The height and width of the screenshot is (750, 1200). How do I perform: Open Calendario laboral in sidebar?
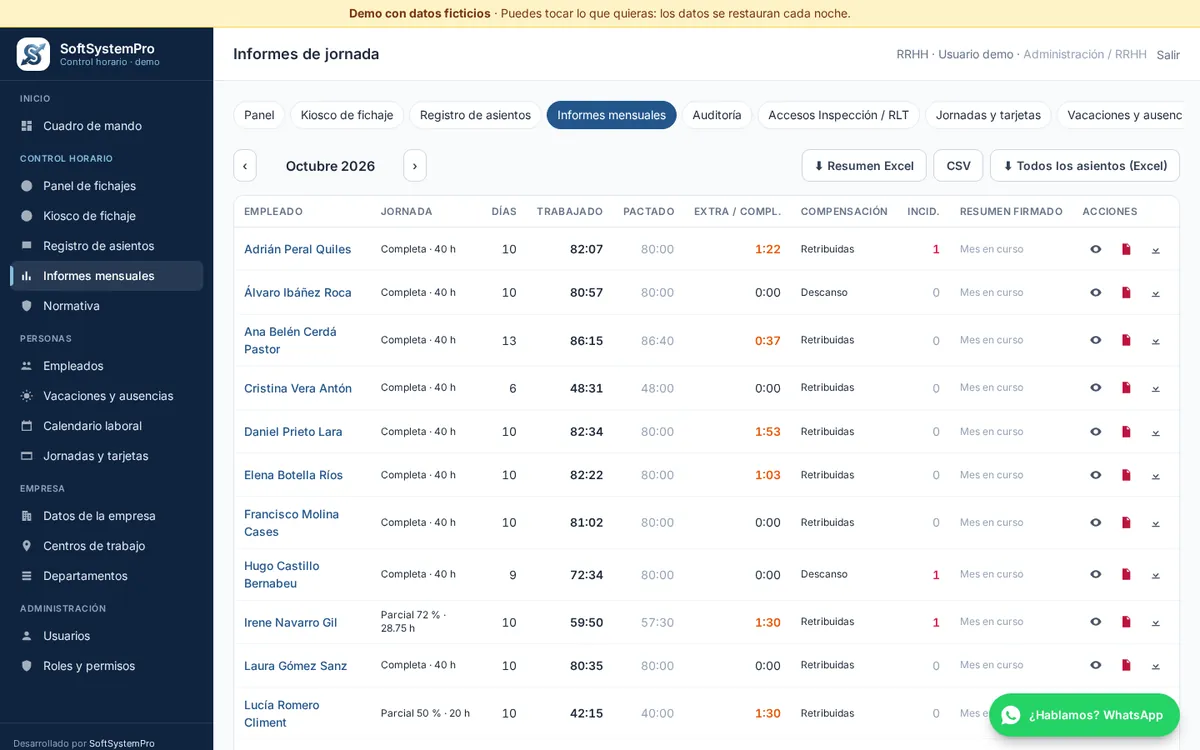(106, 426)
